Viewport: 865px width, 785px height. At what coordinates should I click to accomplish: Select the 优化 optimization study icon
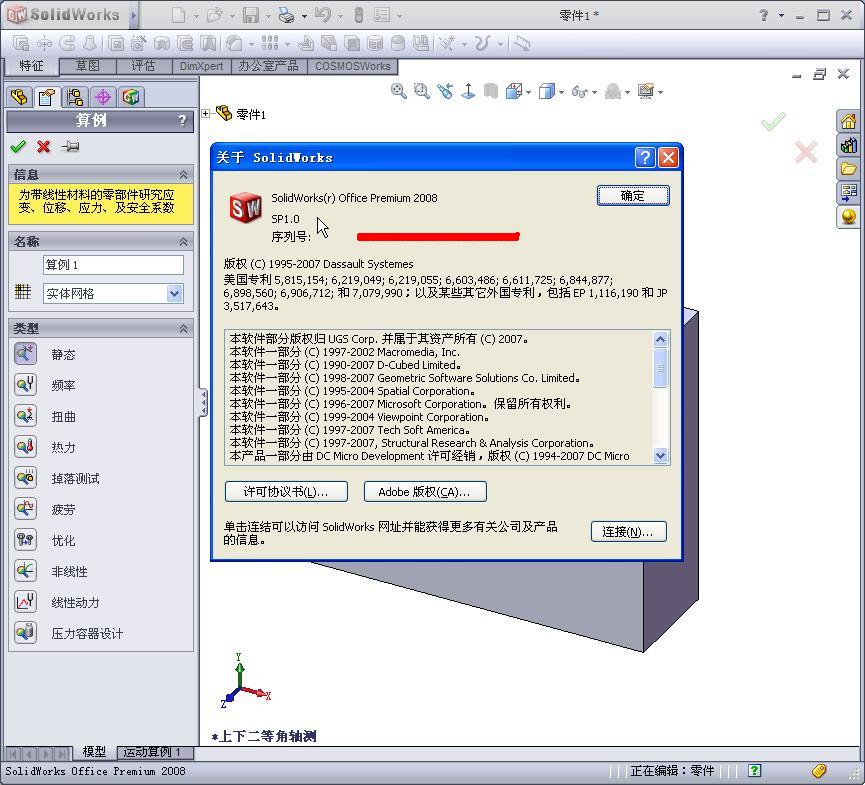[x=25, y=540]
